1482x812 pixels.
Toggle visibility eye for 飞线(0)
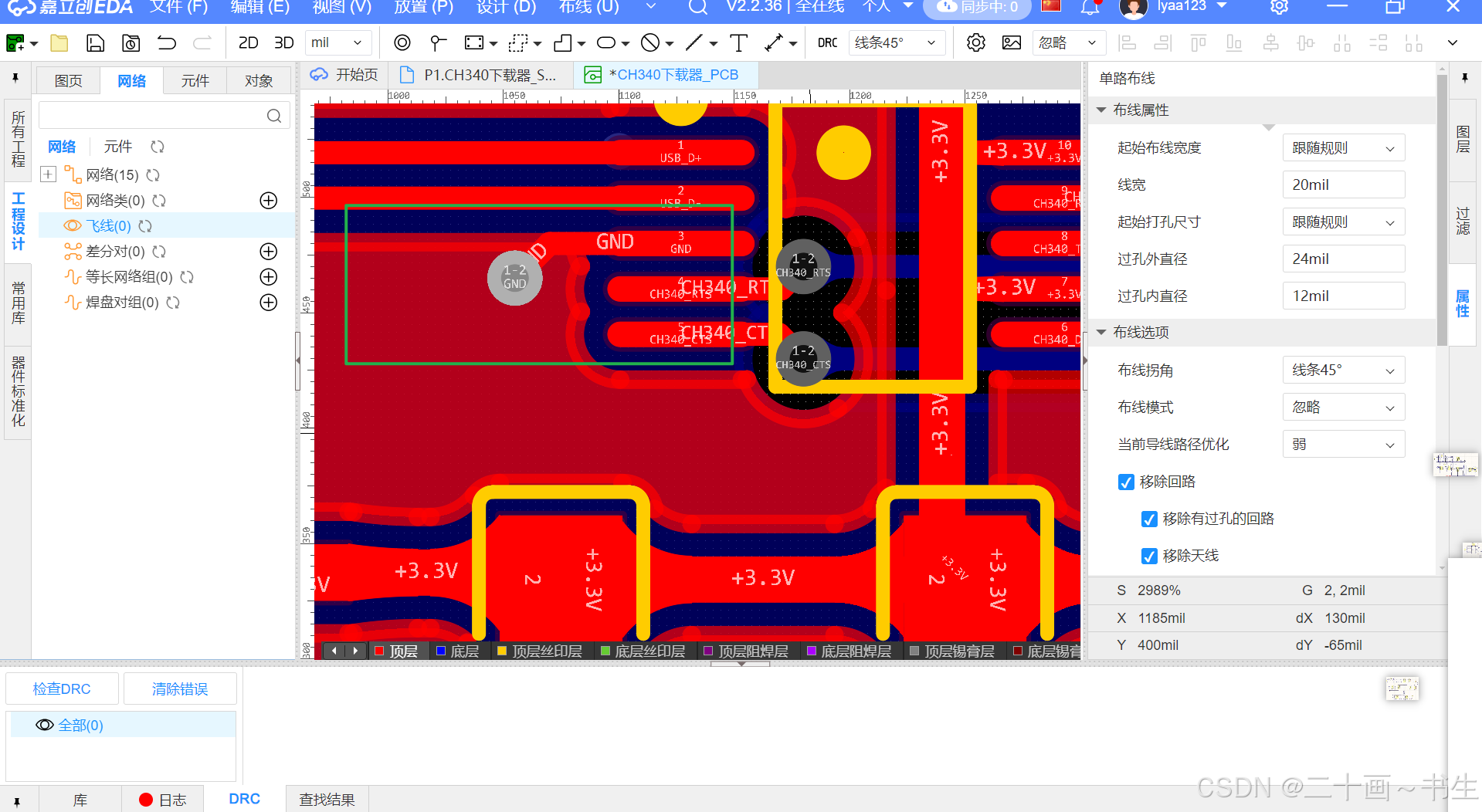tap(73, 225)
